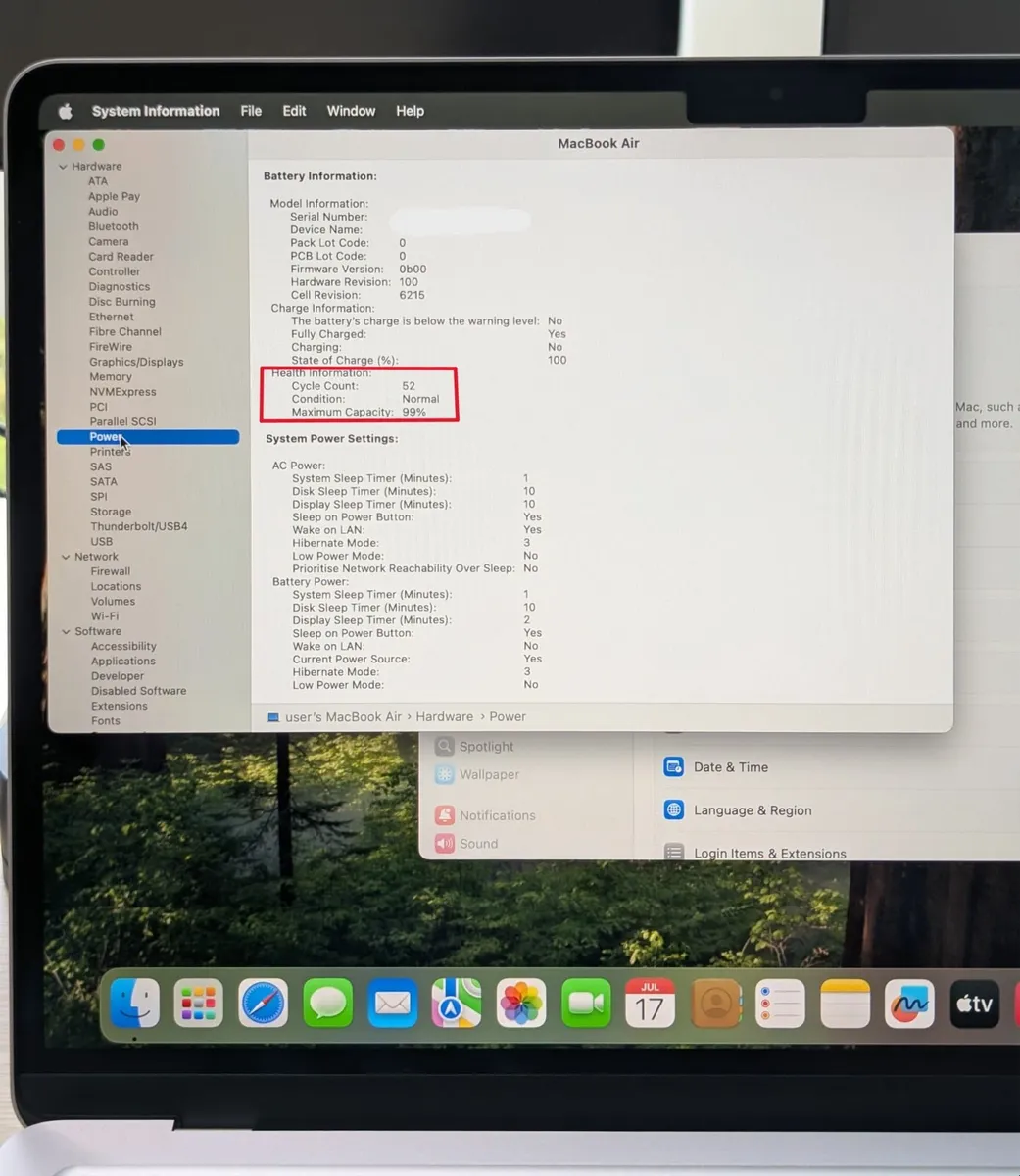Launch FaceTime from the dock
The width and height of the screenshot is (1020, 1176).
[586, 1004]
